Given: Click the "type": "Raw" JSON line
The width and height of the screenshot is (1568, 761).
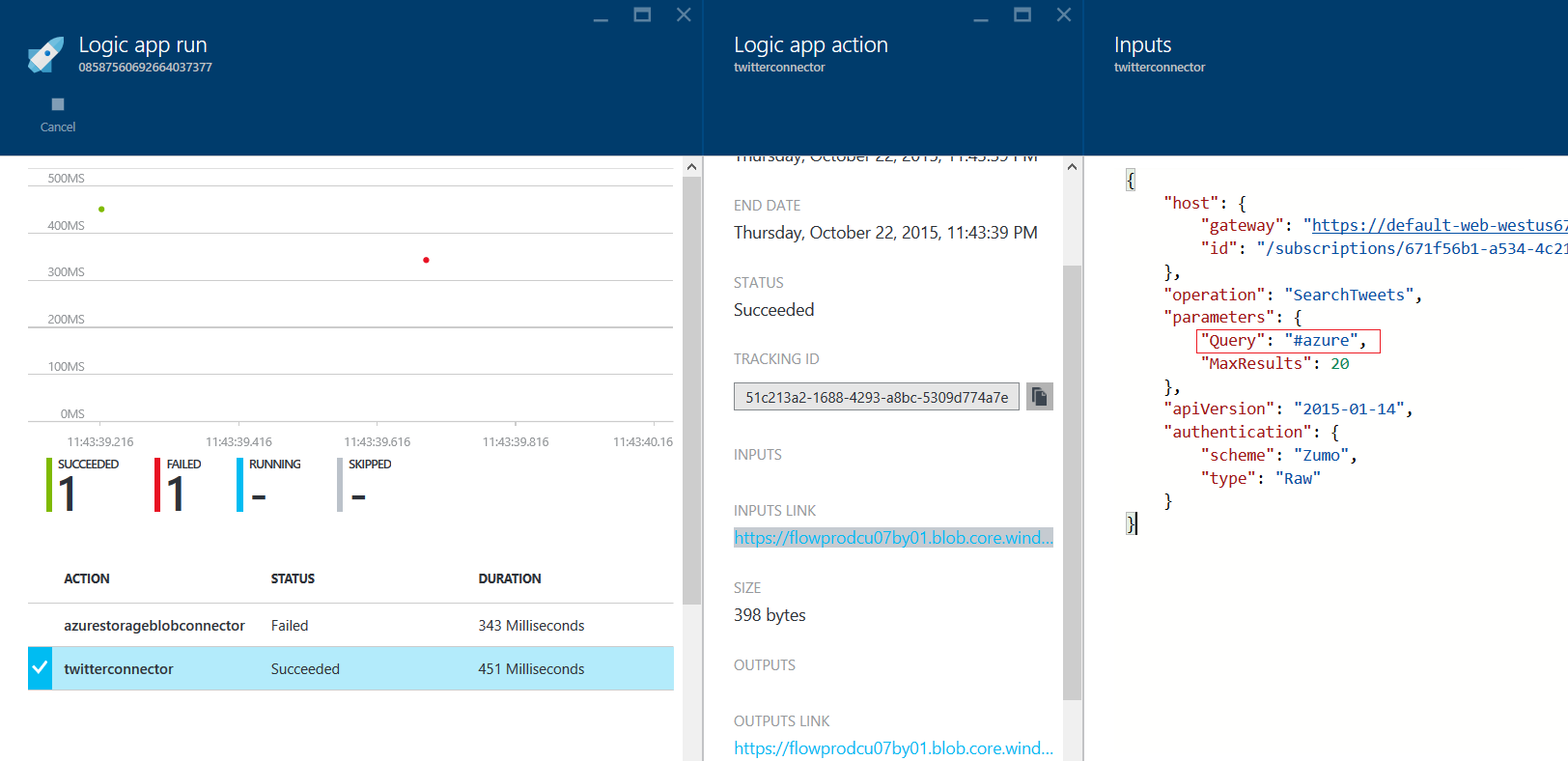Looking at the screenshot, I should pyautogui.click(x=1260, y=479).
